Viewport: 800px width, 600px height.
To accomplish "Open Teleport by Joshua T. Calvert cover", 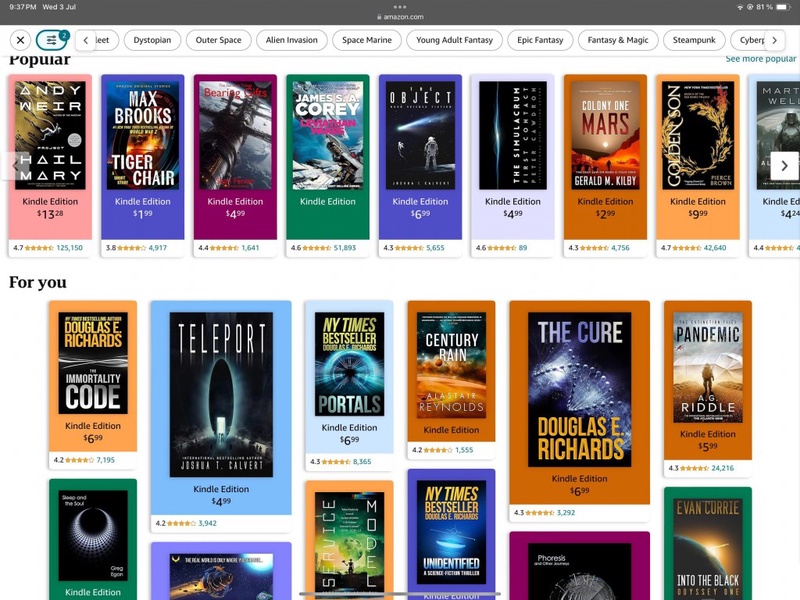I will [x=221, y=394].
